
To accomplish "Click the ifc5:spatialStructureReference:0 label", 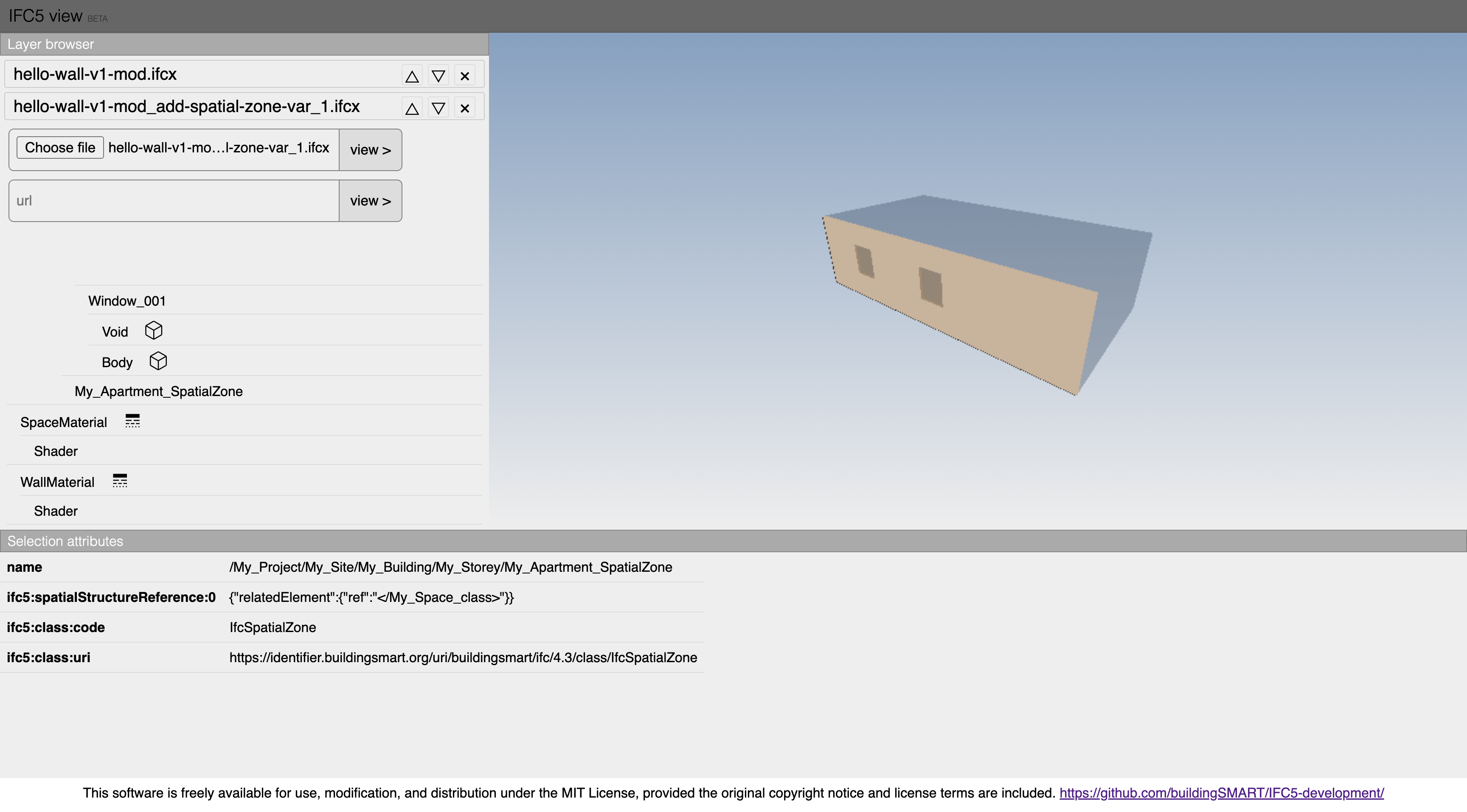I will pyautogui.click(x=111, y=597).
